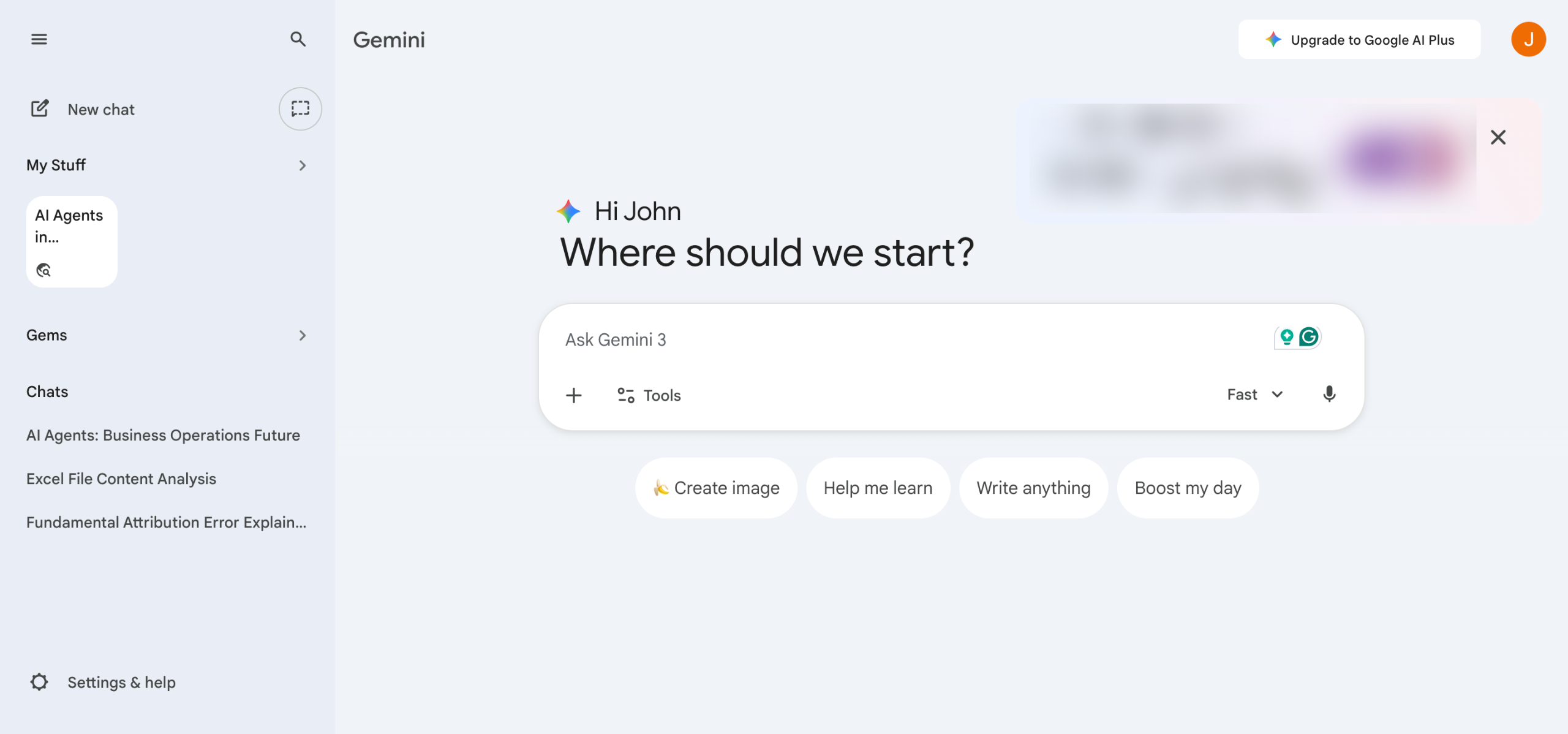The image size is (1568, 734).
Task: Expand the My Stuff section chevron
Action: coord(302,165)
